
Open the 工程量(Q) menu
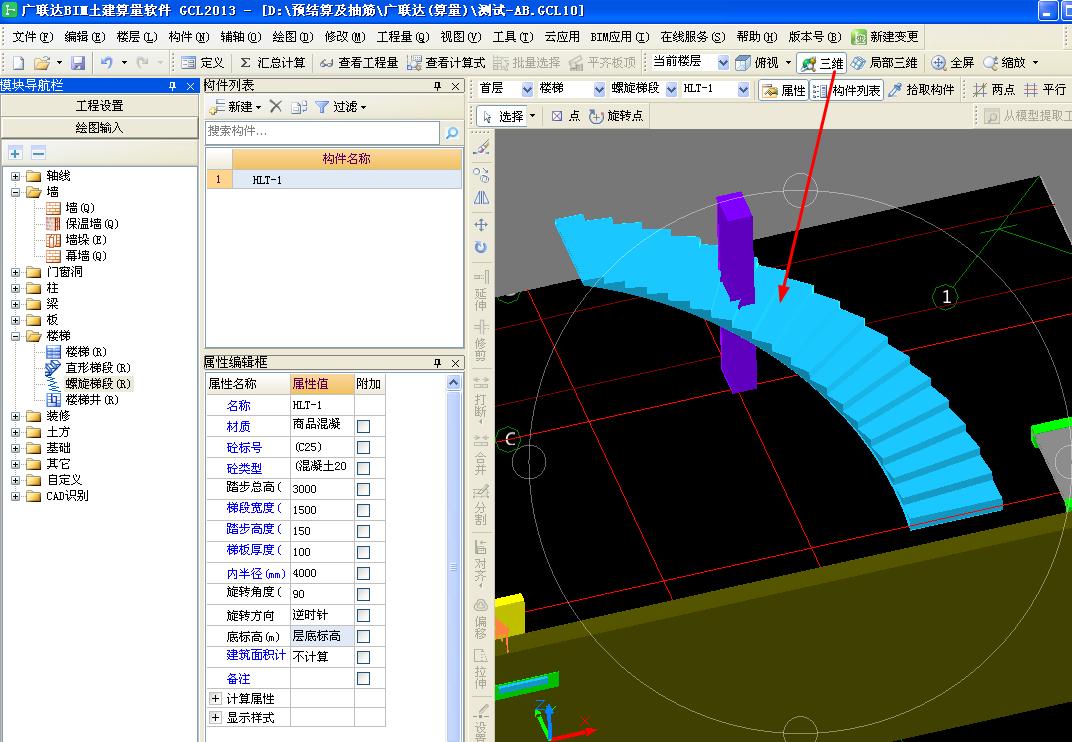pos(403,37)
